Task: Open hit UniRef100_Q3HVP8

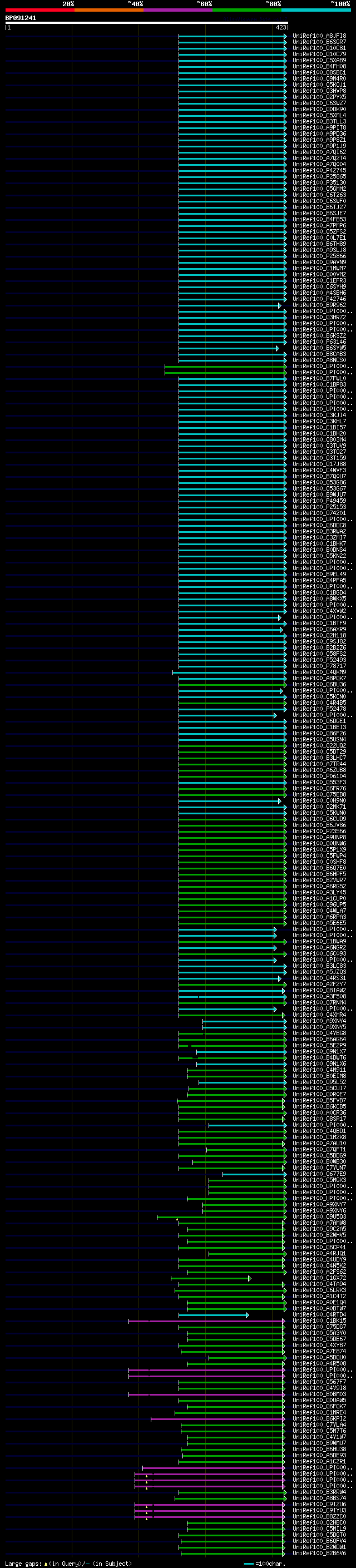Action: tap(319, 91)
